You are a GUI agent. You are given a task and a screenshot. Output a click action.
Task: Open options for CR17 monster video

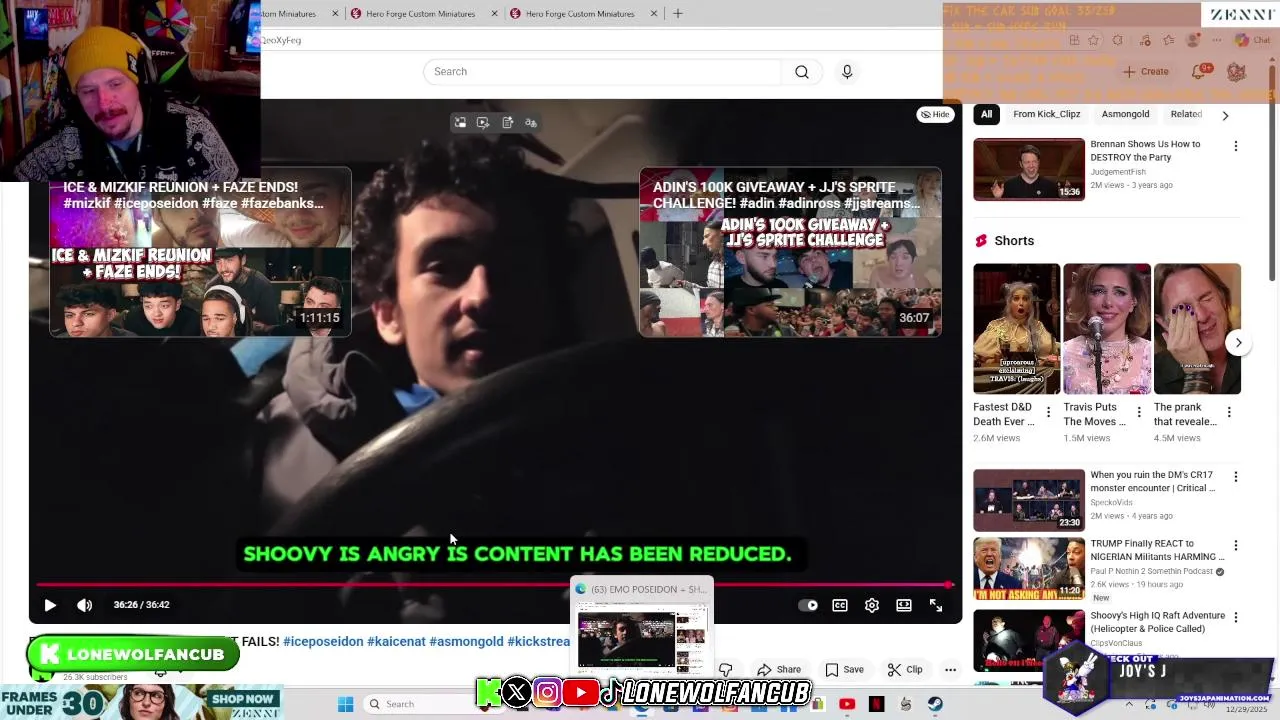coord(1236,478)
